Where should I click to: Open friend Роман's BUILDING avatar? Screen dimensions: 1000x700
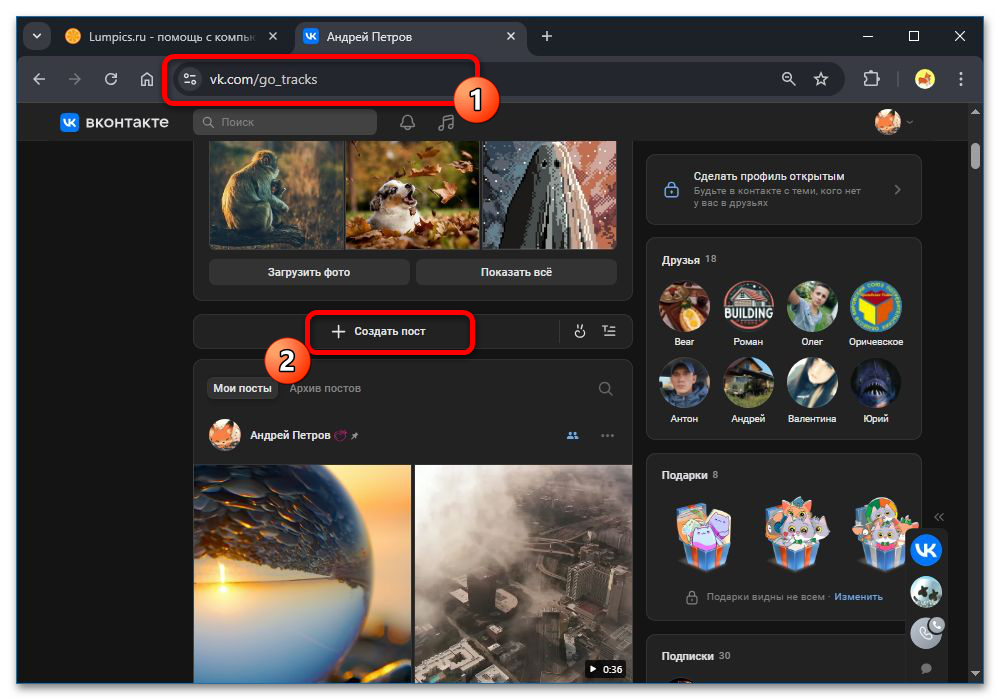748,306
